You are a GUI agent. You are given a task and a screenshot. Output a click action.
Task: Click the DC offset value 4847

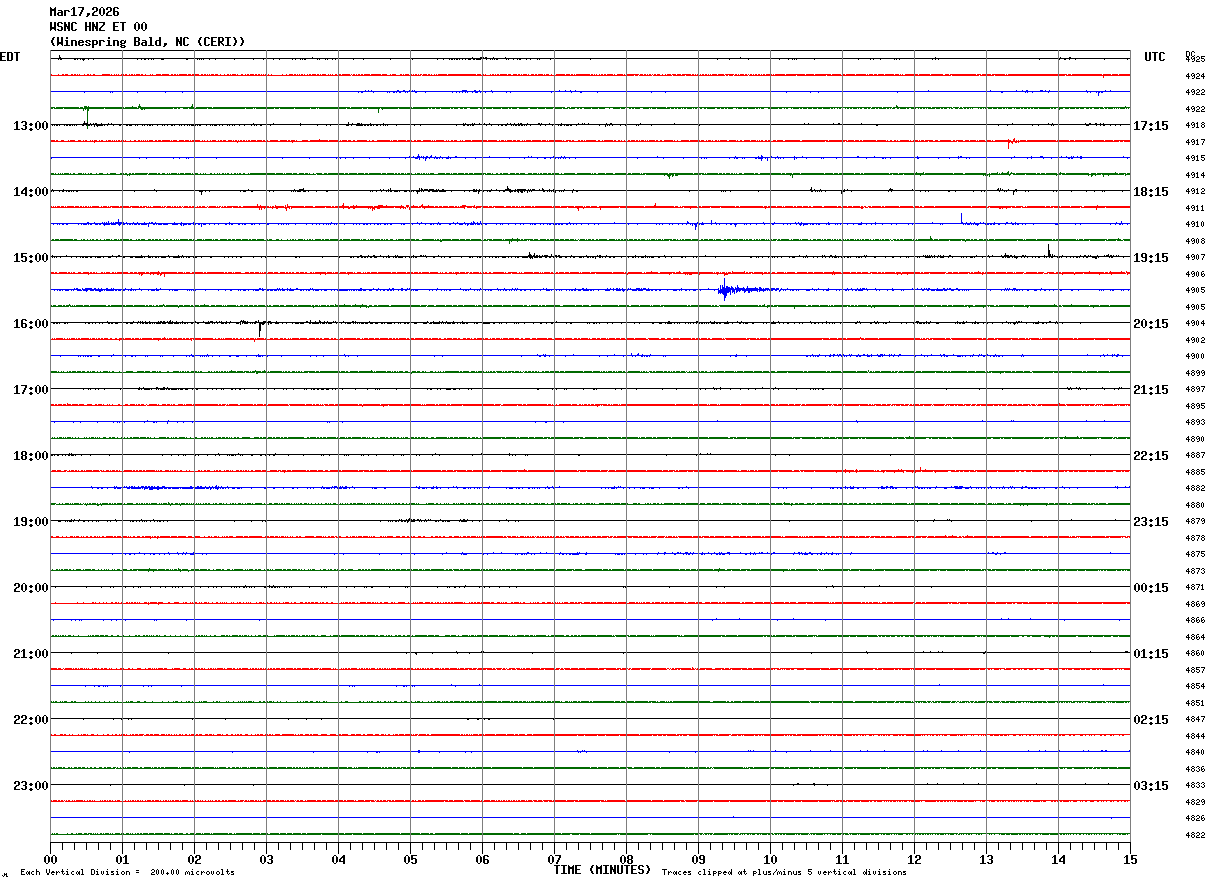tap(1194, 720)
